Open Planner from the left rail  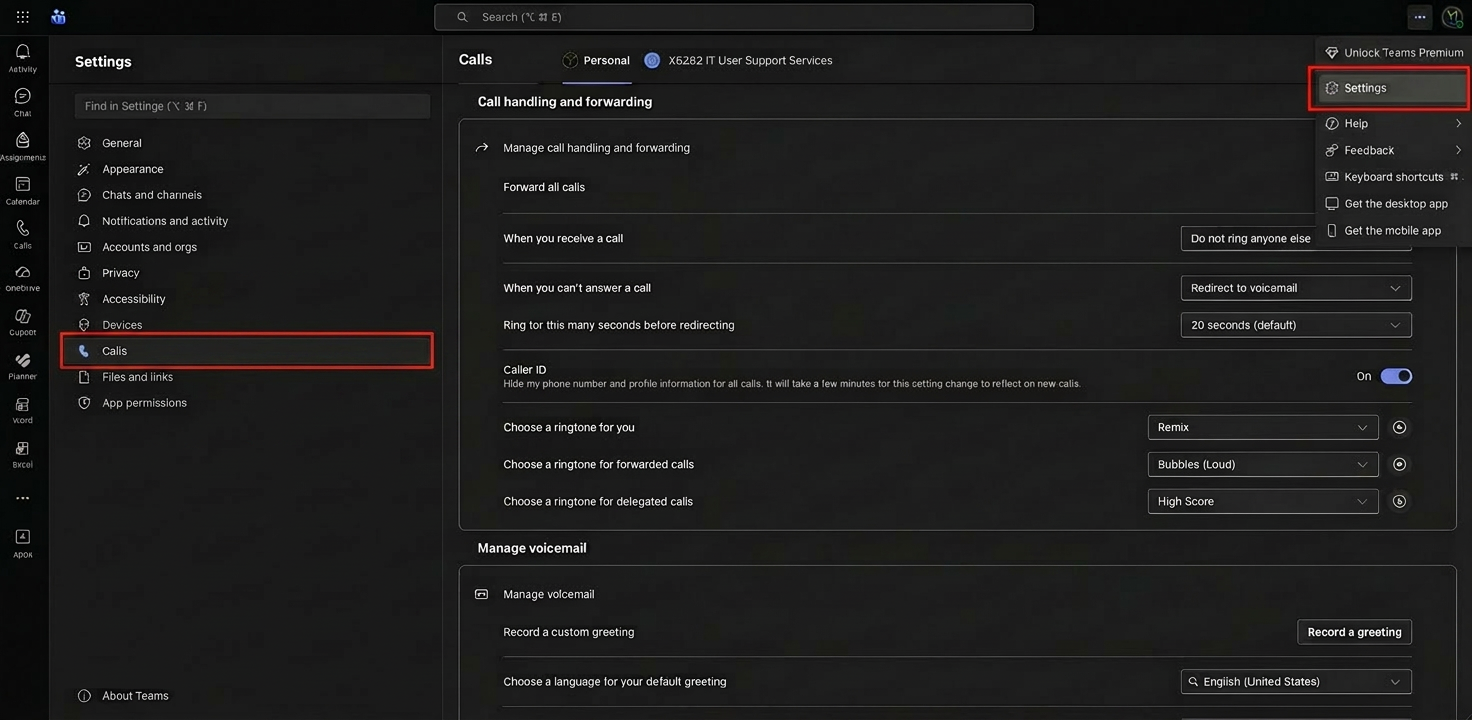pos(22,366)
